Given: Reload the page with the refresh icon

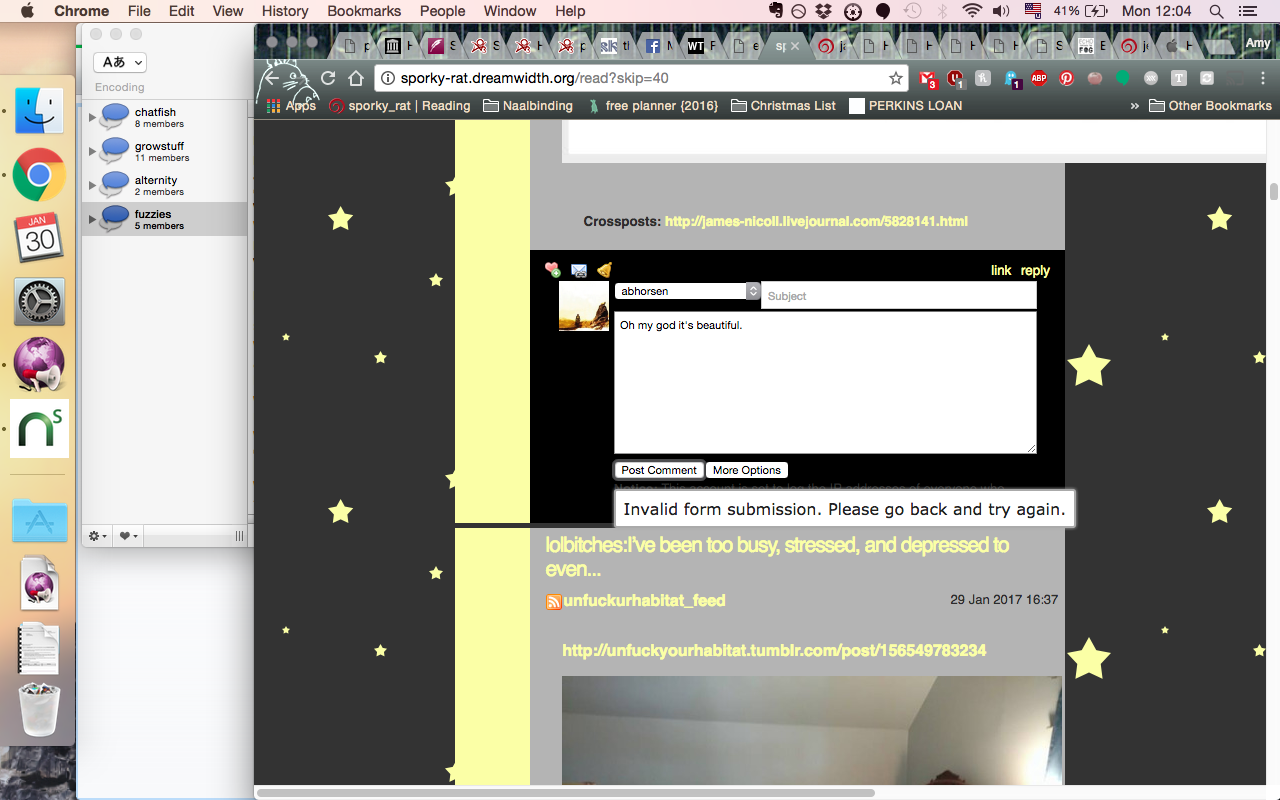Looking at the screenshot, I should (328, 78).
